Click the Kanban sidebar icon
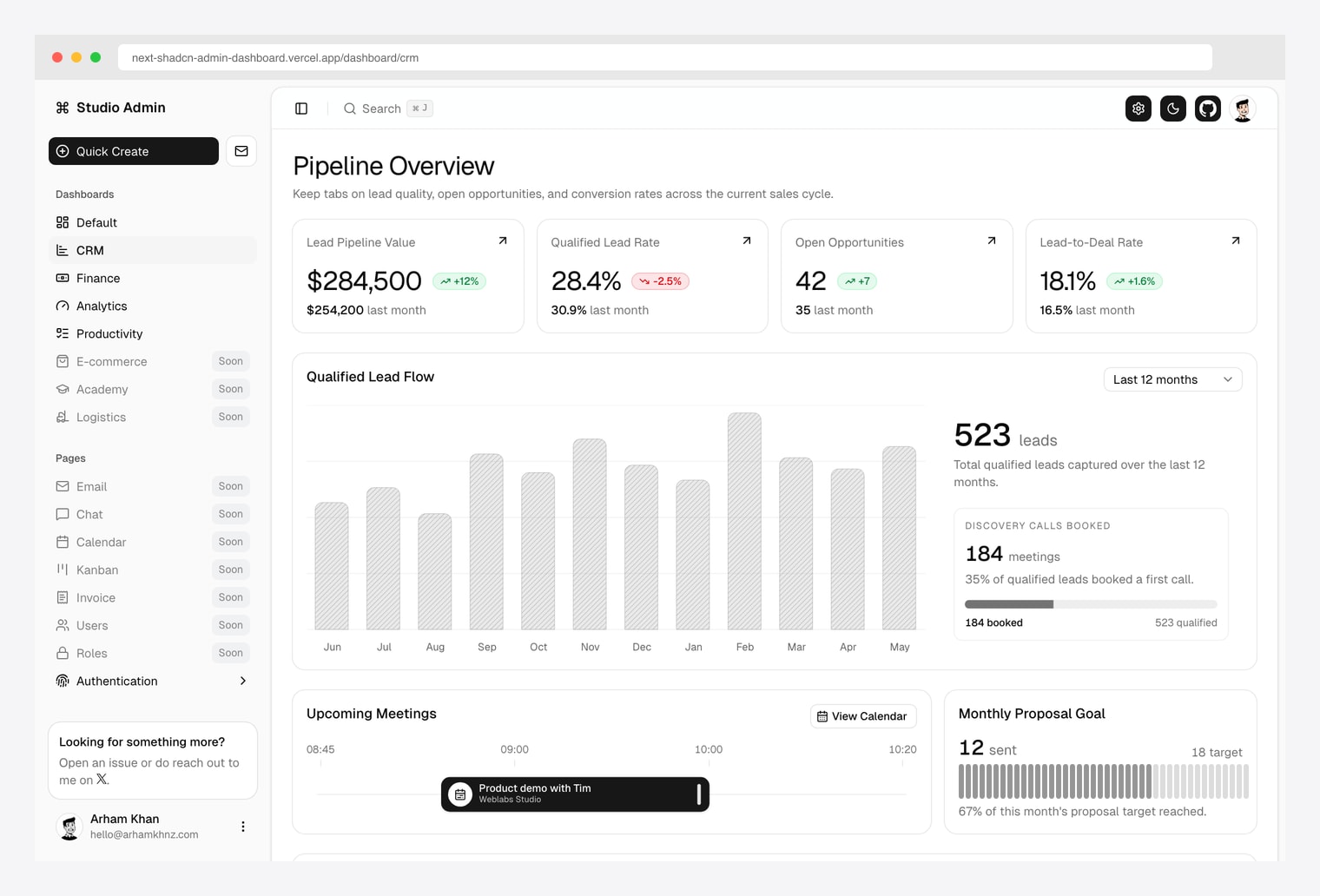This screenshot has width=1320, height=896. click(63, 570)
